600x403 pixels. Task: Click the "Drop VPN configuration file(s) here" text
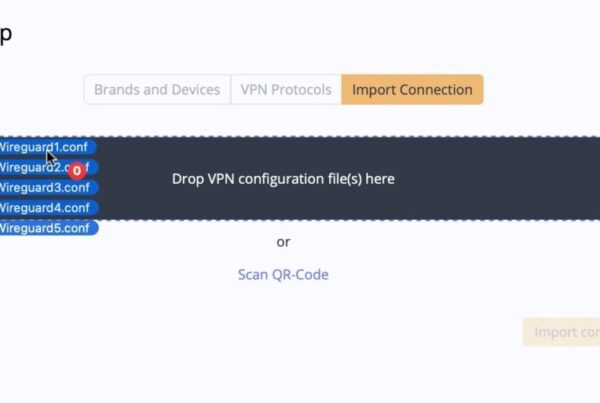[283, 179]
